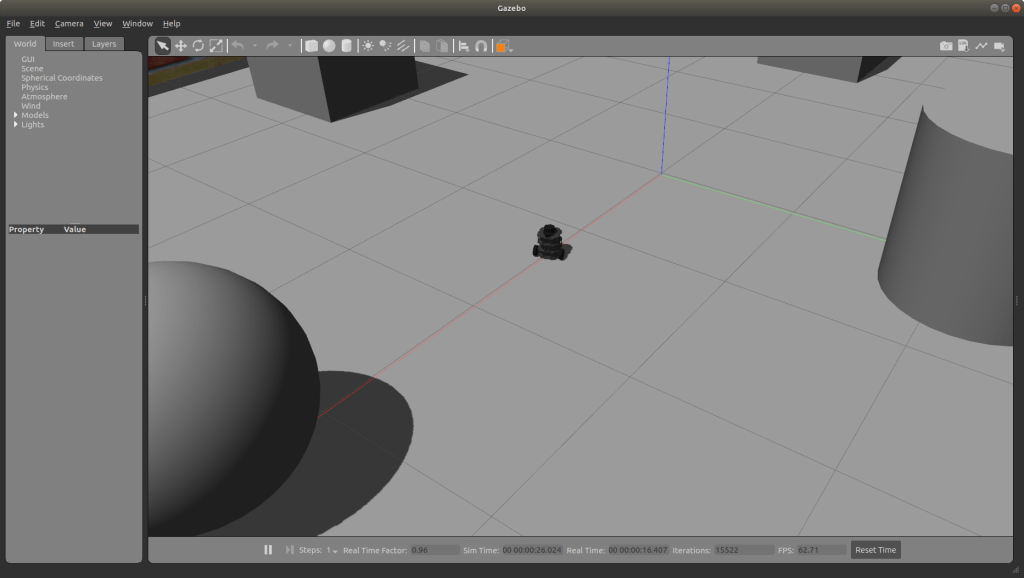
Task: Pause the running simulation
Action: tap(268, 550)
